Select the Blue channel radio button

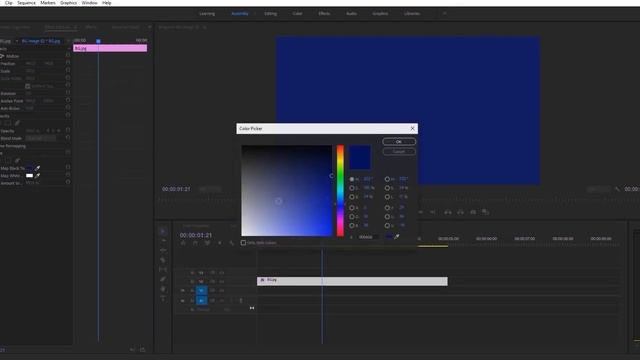tap(352, 225)
